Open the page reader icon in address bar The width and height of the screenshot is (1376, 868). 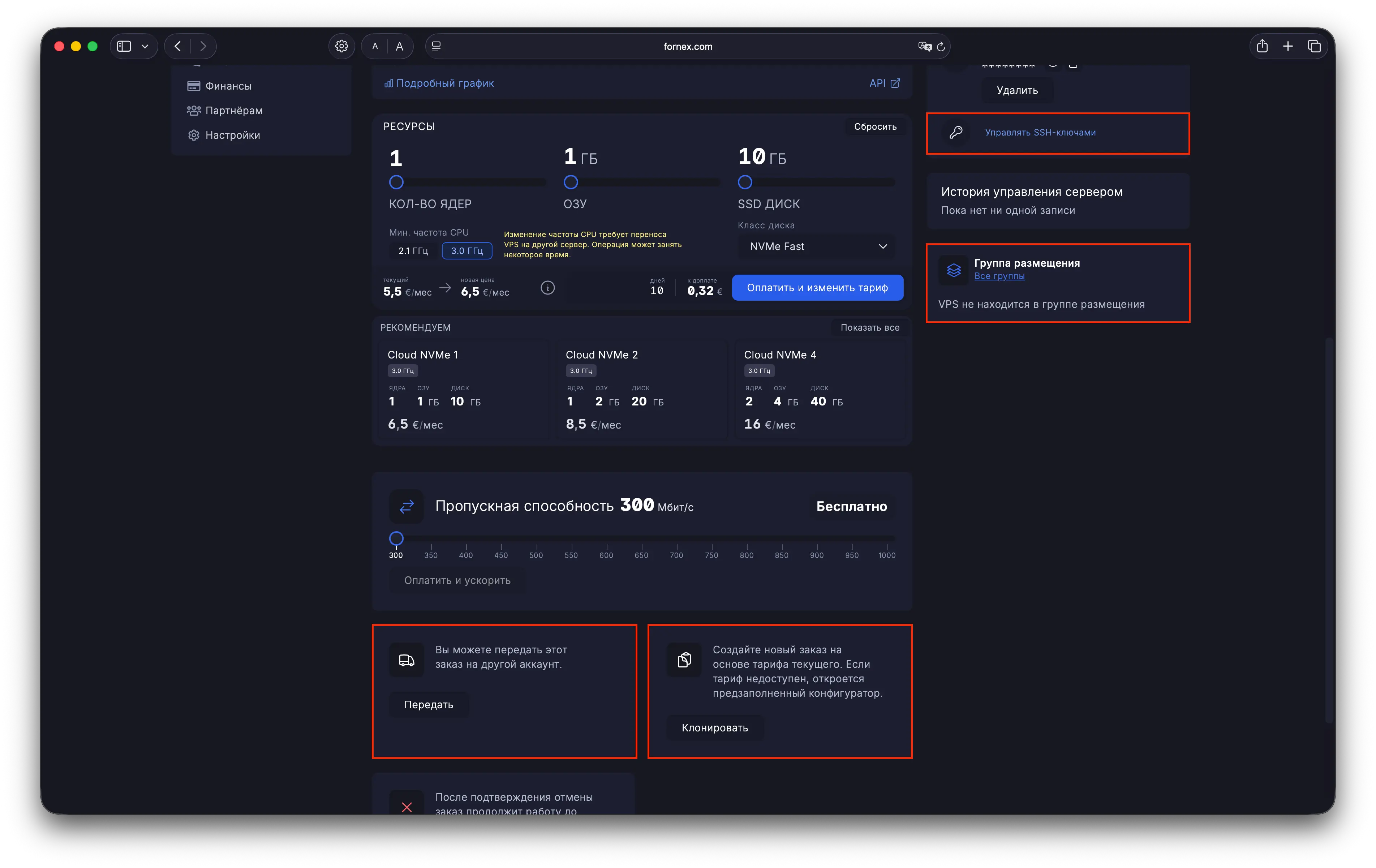pos(437,46)
